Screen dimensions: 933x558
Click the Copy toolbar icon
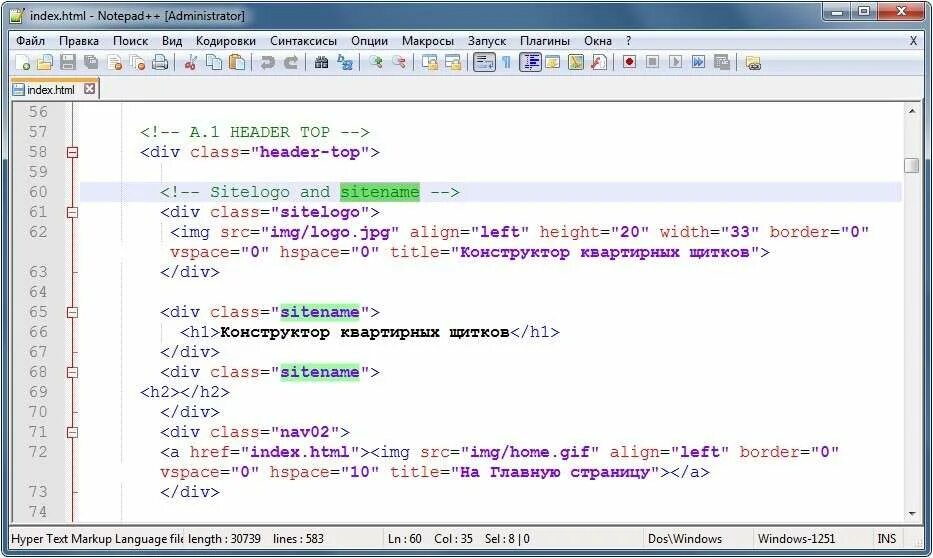pos(214,62)
